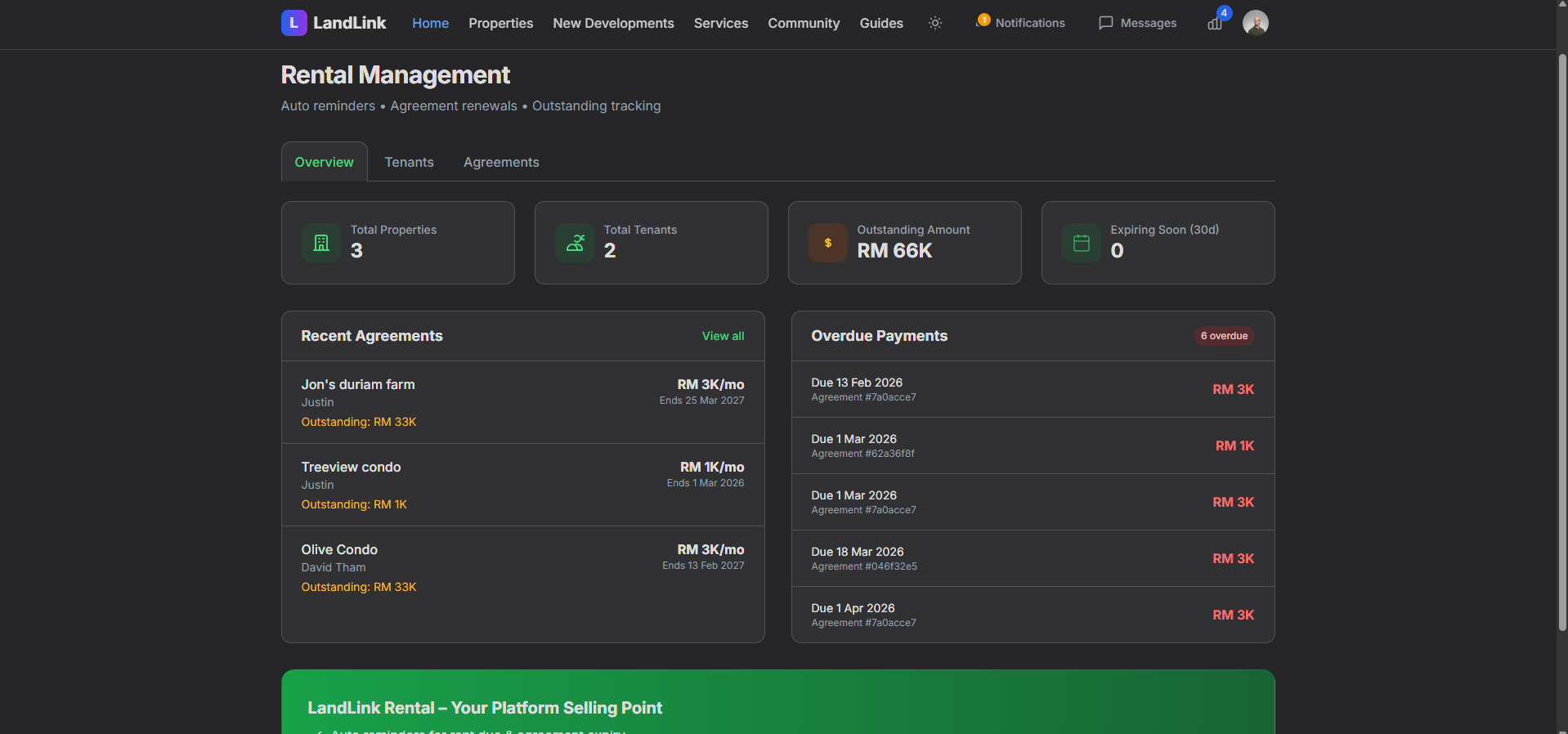The height and width of the screenshot is (734, 1568).
Task: Click the RM 1K overdue amount
Action: point(1234,445)
